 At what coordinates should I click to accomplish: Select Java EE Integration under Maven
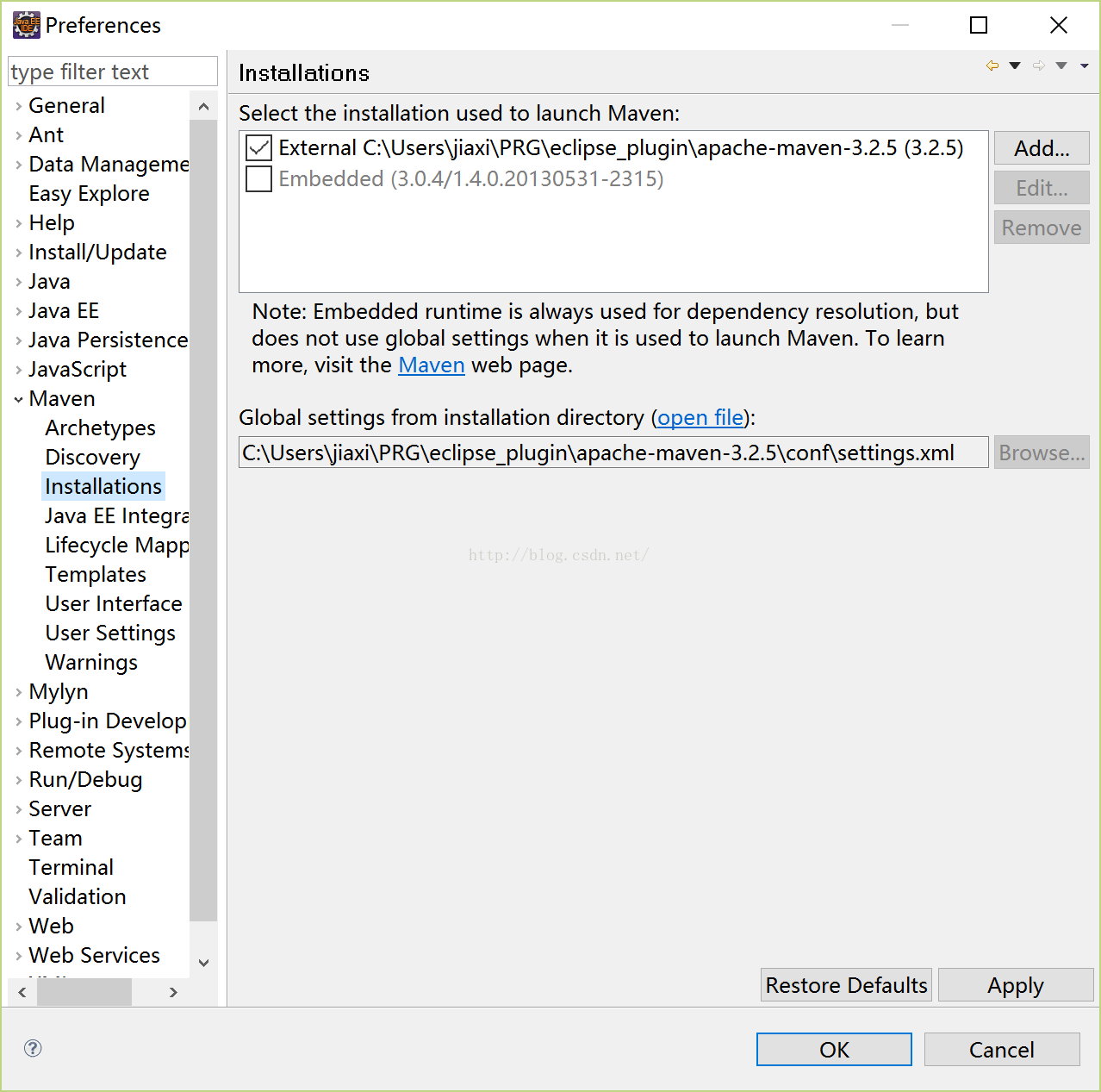click(x=116, y=515)
